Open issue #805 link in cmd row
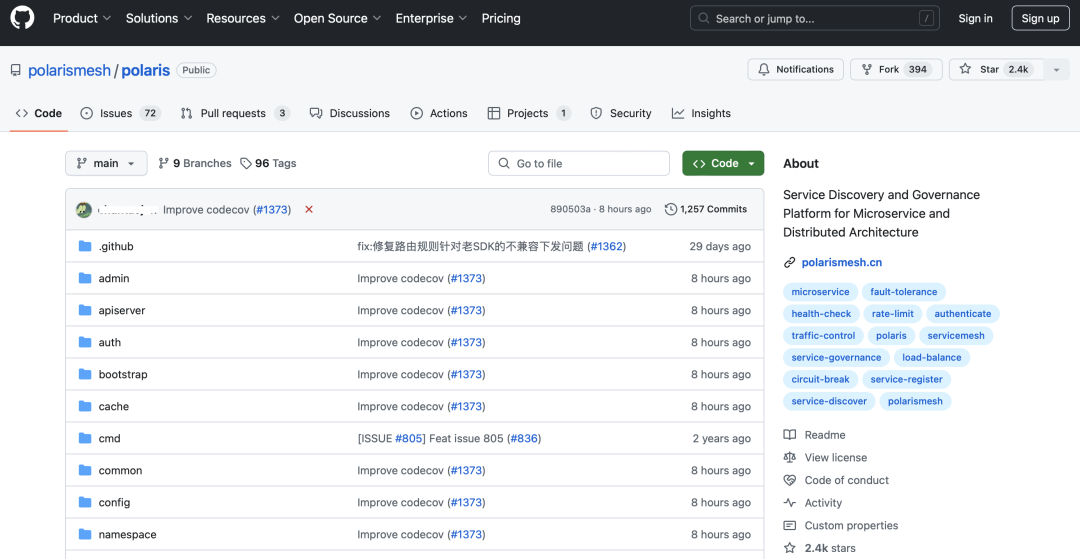The image size is (1080, 559). pyautogui.click(x=409, y=439)
